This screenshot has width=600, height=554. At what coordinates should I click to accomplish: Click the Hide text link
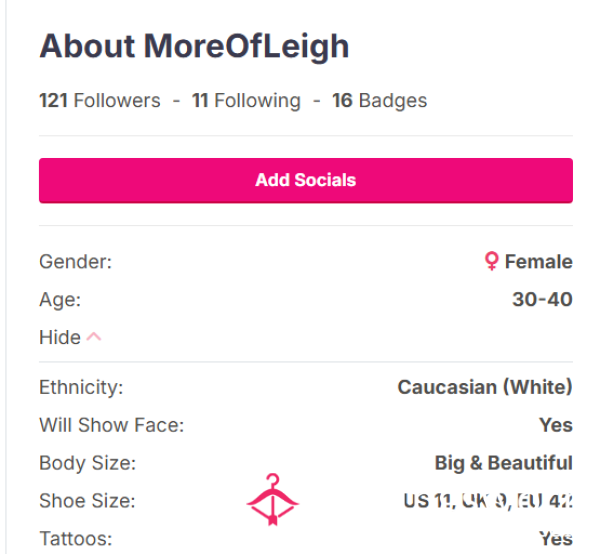point(60,337)
